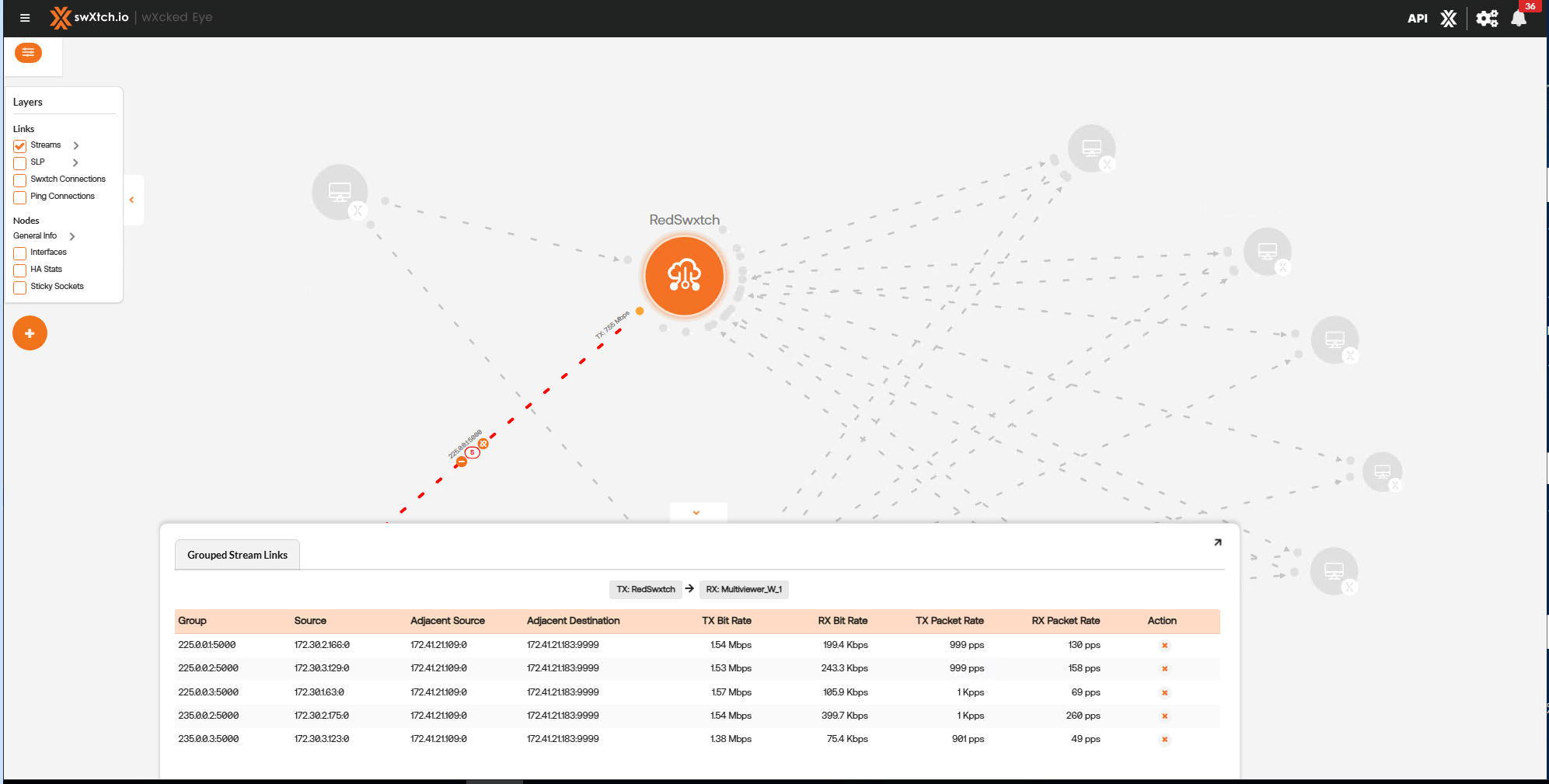
Task: Expand the Streams options chevron
Action: pyautogui.click(x=75, y=145)
